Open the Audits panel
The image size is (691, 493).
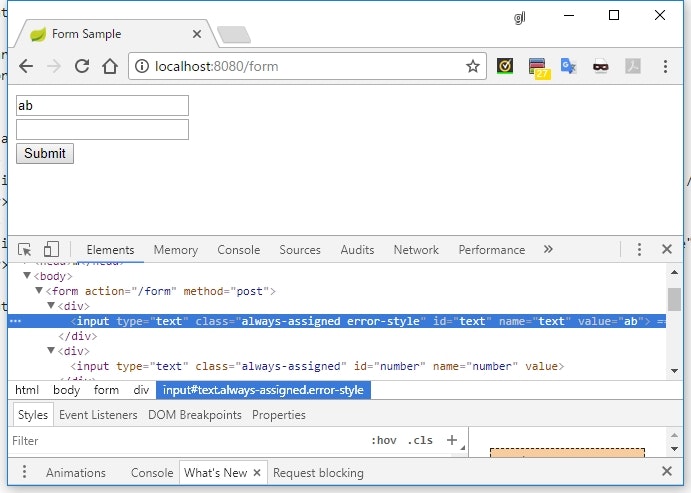click(x=357, y=250)
